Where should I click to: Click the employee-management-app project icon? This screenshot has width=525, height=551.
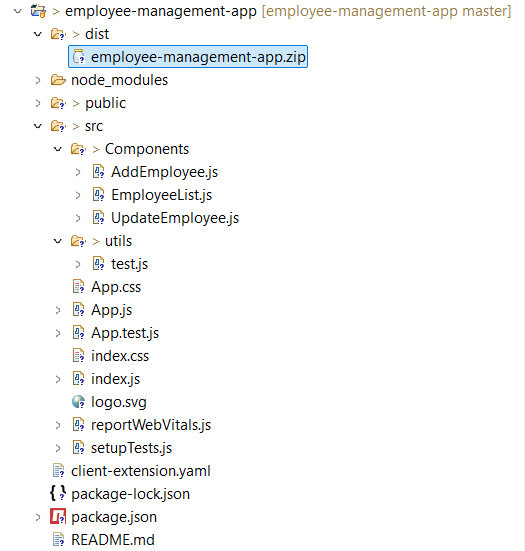coord(38,11)
